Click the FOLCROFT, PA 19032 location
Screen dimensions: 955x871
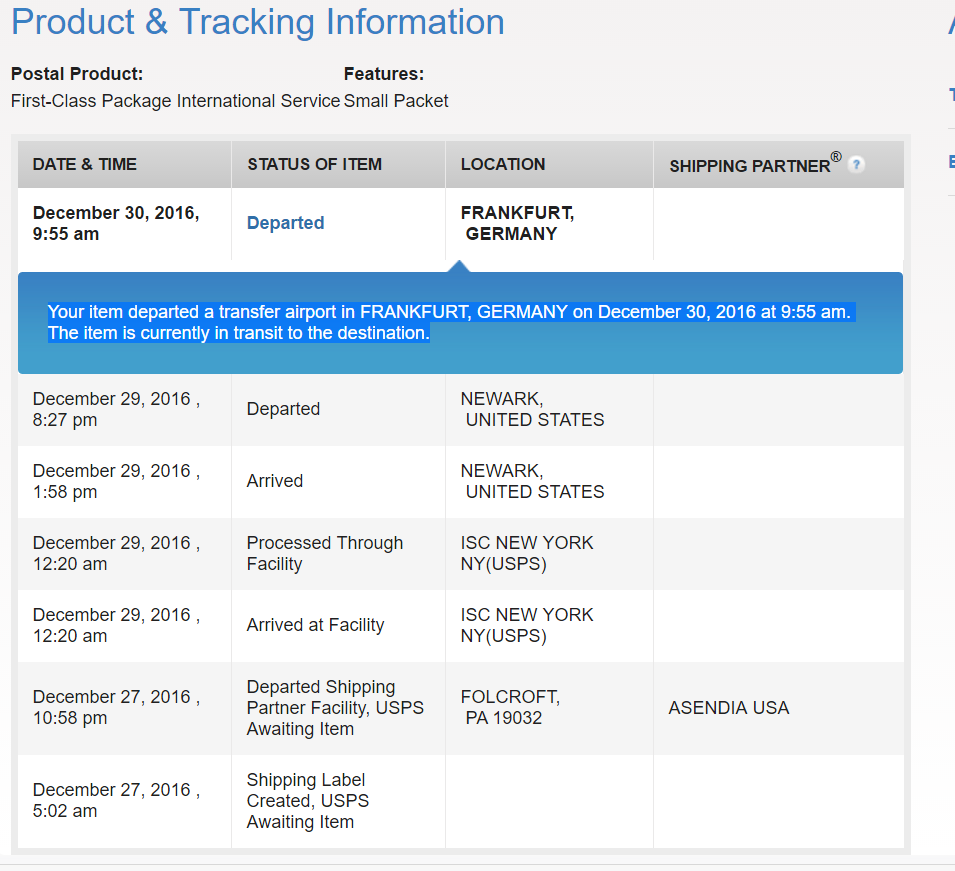click(510, 707)
